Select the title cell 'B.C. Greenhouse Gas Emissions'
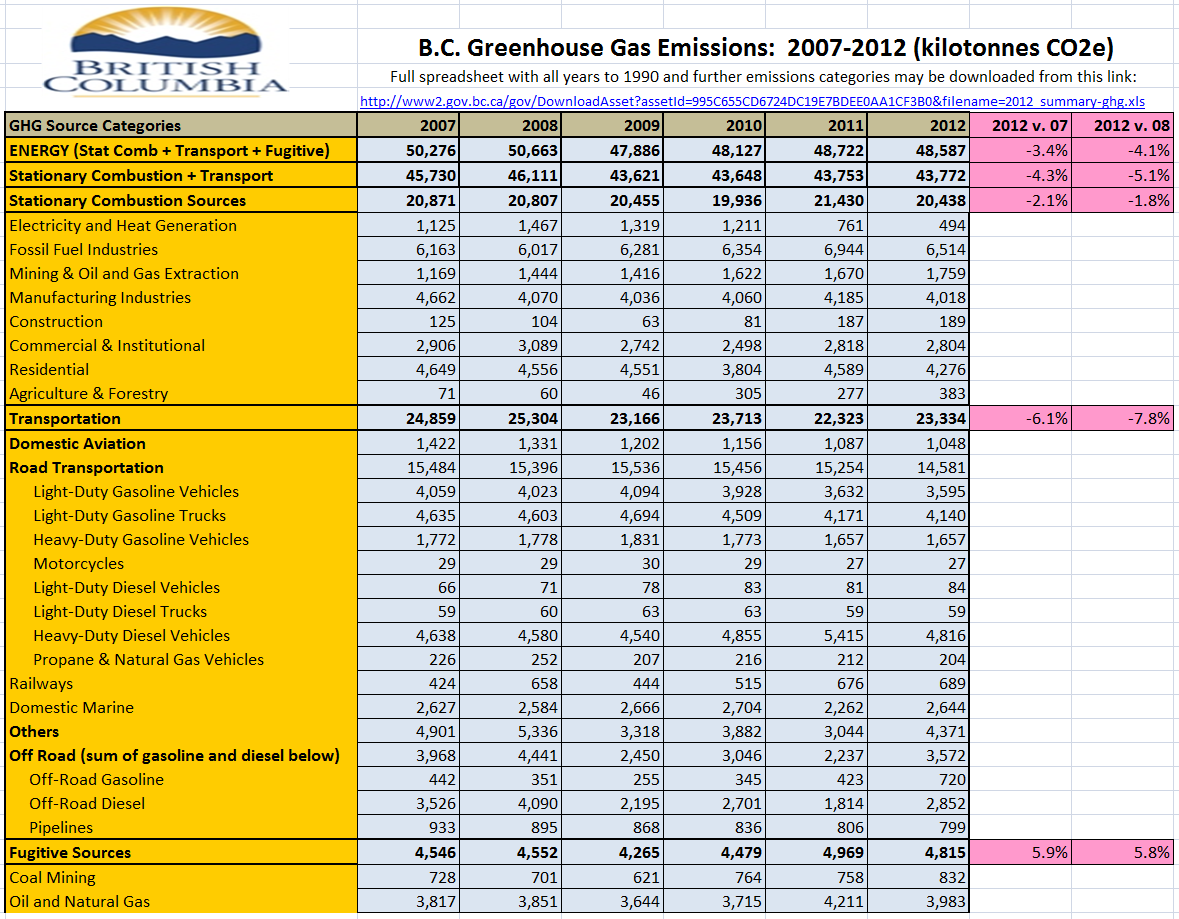 tap(765, 47)
